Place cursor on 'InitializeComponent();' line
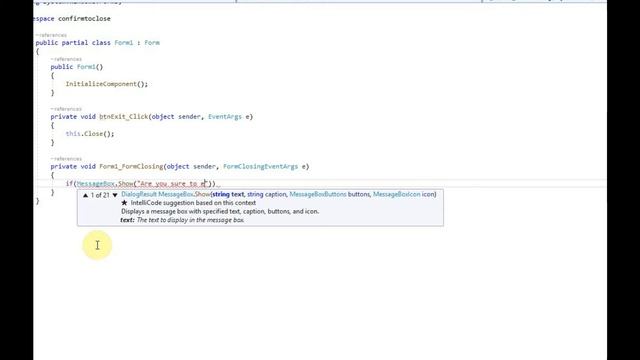The width and height of the screenshot is (640, 360). [107, 84]
